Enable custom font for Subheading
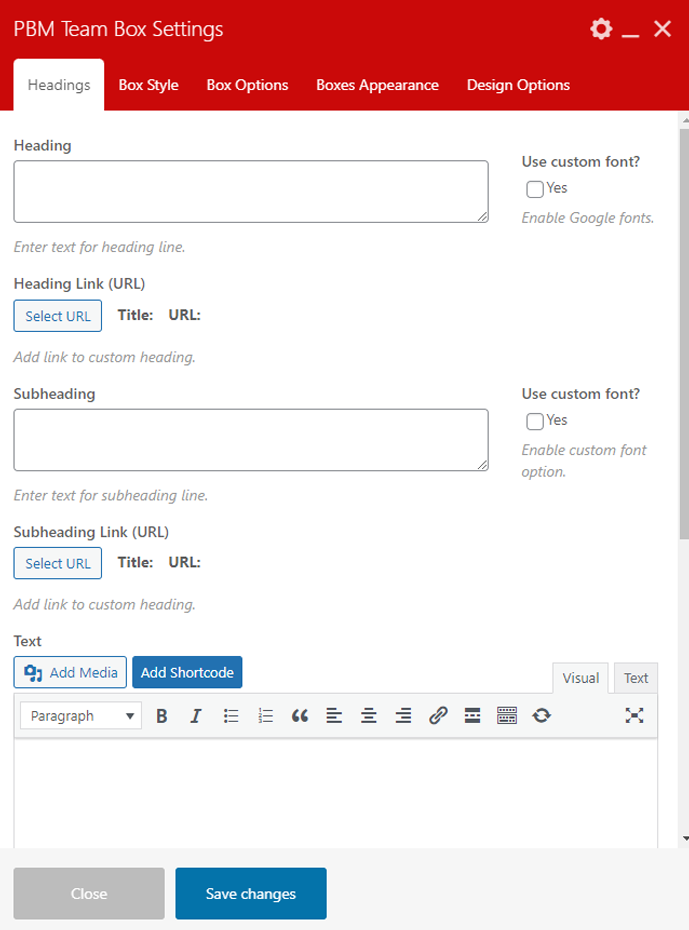This screenshot has width=689, height=930. [535, 421]
